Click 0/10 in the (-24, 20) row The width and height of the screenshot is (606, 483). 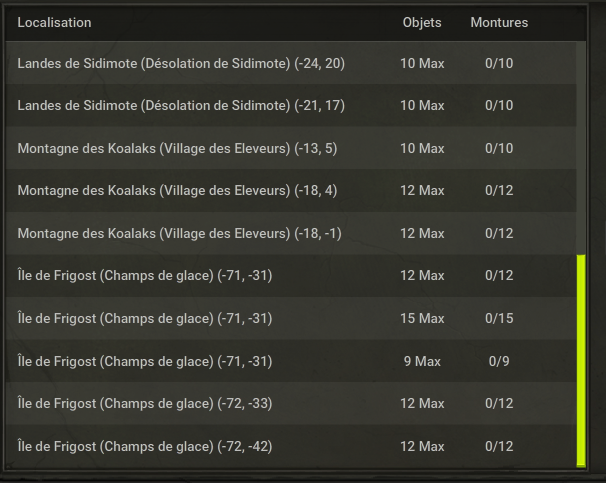pos(499,63)
